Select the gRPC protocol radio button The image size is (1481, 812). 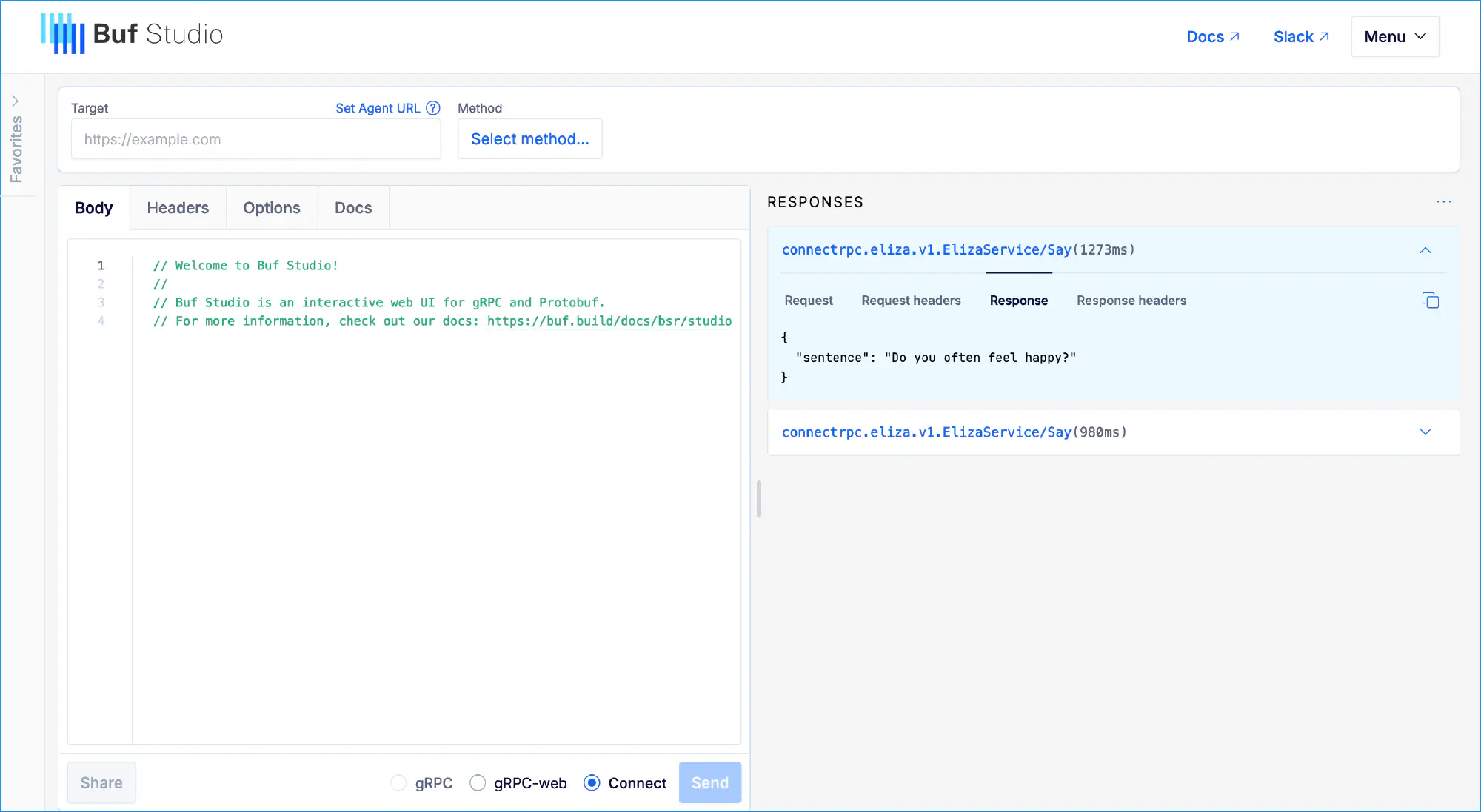coord(398,783)
